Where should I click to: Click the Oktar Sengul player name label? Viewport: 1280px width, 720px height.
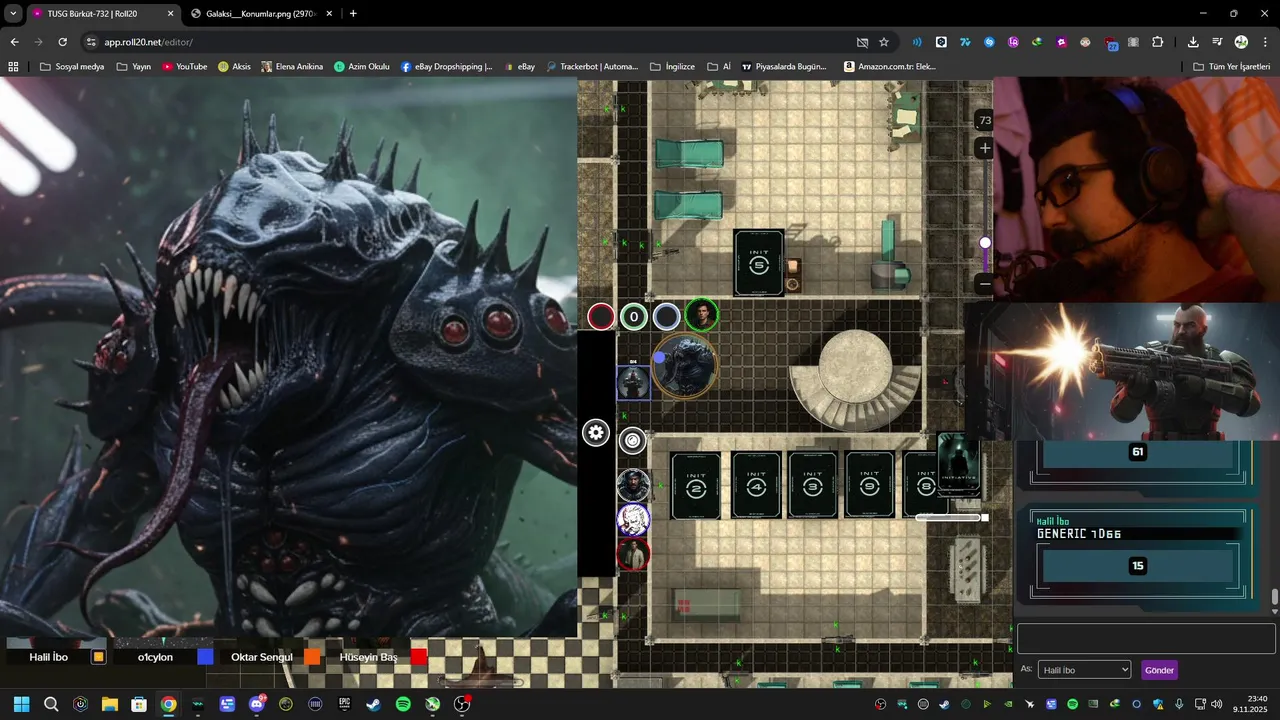[x=262, y=657]
